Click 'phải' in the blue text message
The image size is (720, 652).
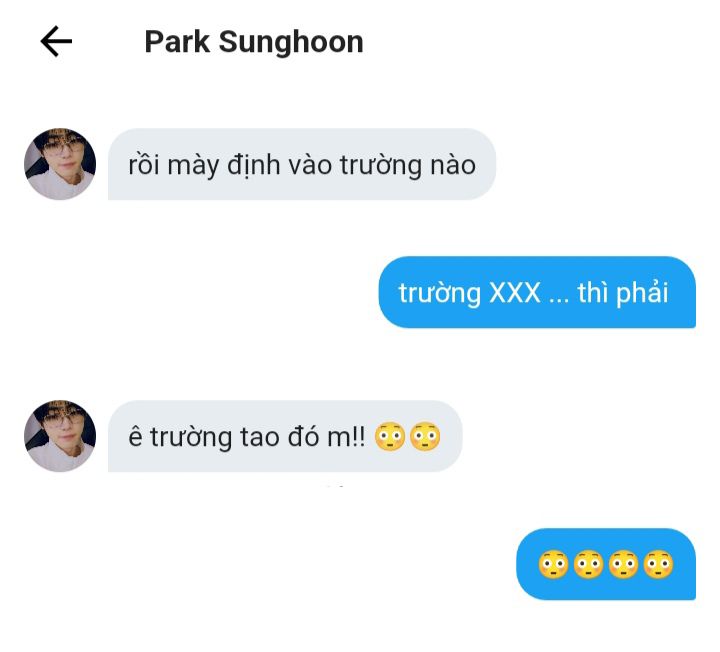[642, 293]
